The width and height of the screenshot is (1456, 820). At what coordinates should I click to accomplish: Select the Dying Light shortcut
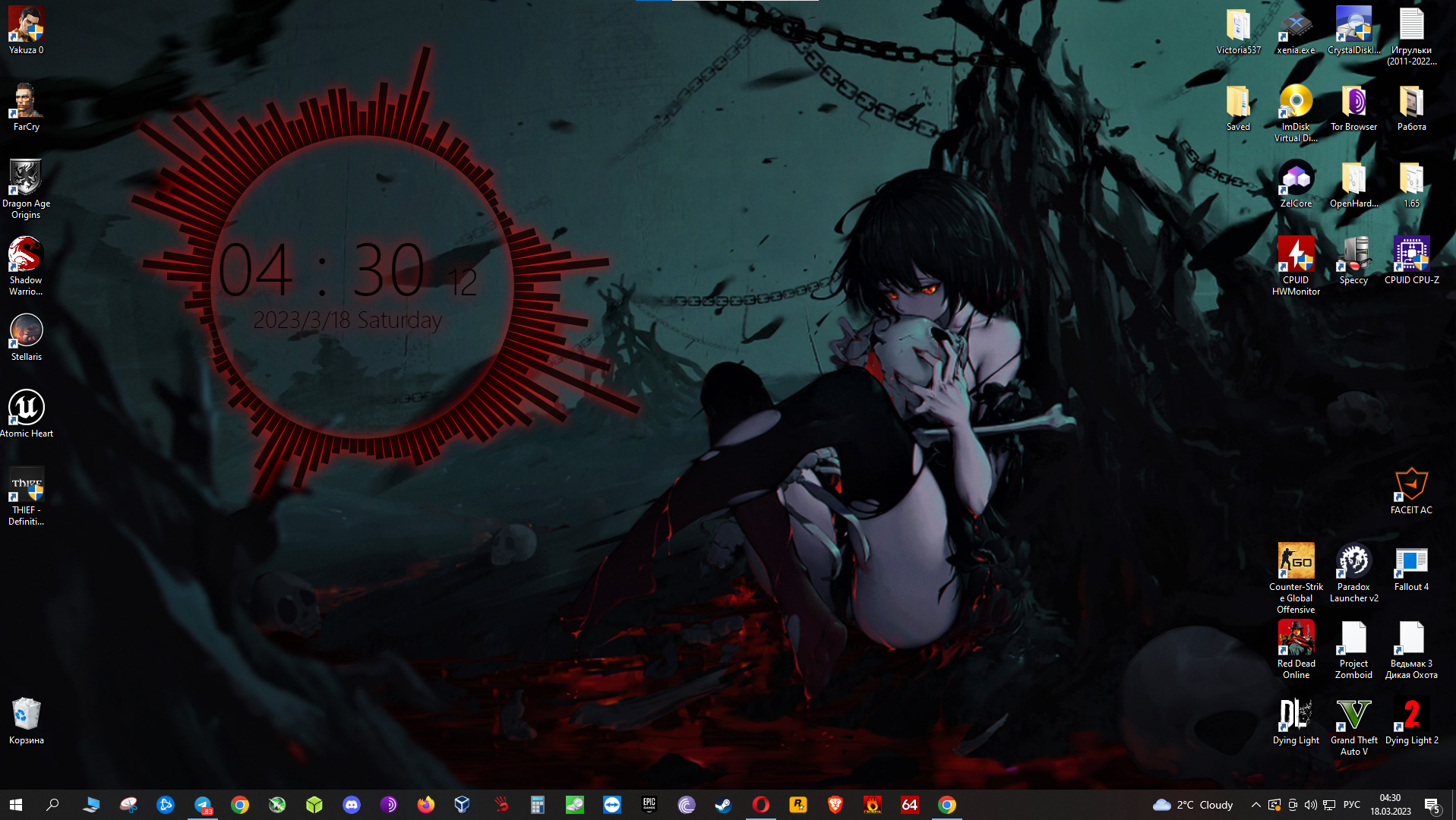click(1296, 721)
